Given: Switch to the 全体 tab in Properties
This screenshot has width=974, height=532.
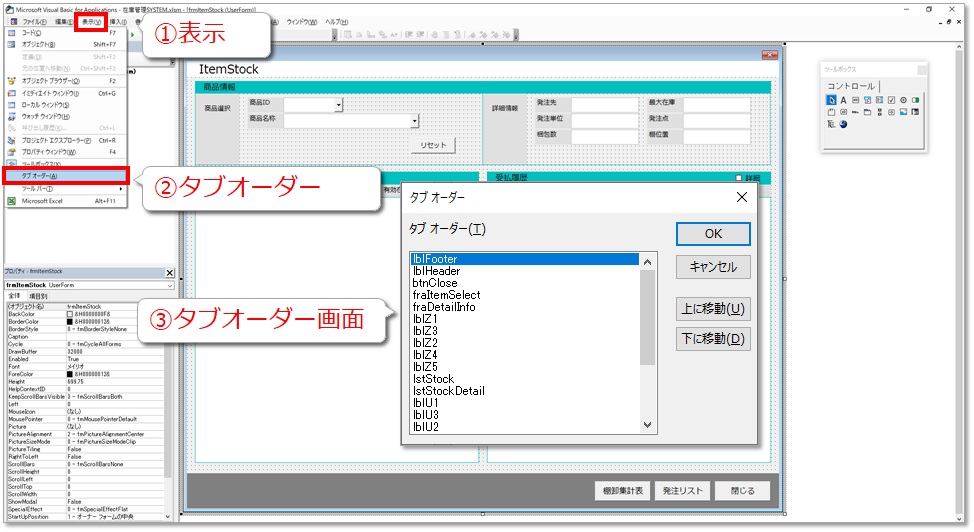Looking at the screenshot, I should [x=14, y=296].
